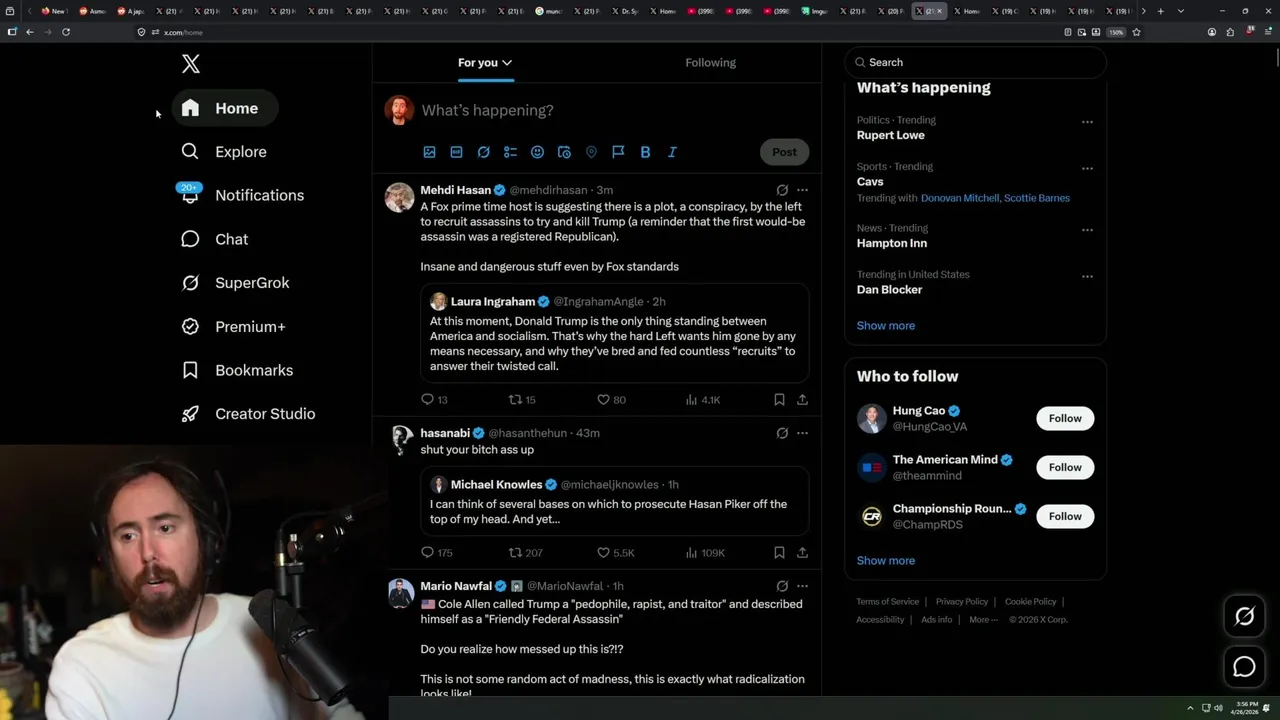The width and height of the screenshot is (1280, 720).
Task: Open options for Cavs trend
Action: (1087, 169)
